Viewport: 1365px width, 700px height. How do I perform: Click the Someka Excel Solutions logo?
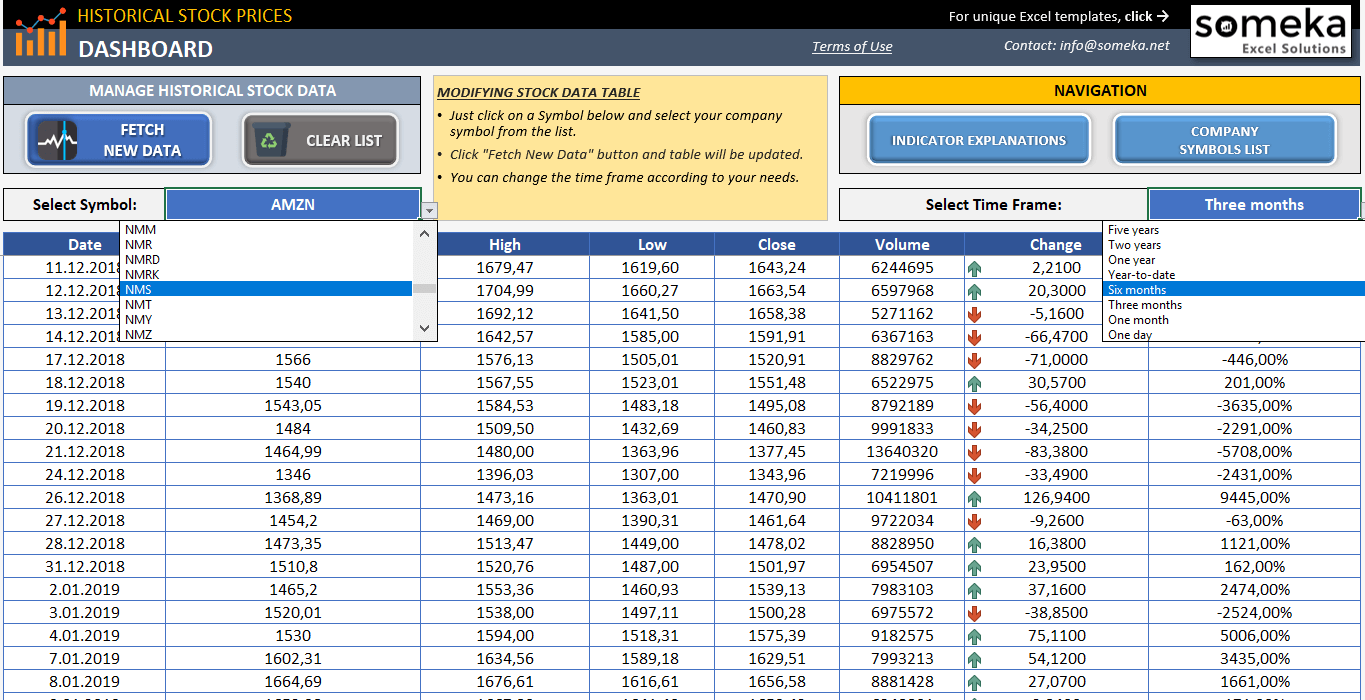1271,31
